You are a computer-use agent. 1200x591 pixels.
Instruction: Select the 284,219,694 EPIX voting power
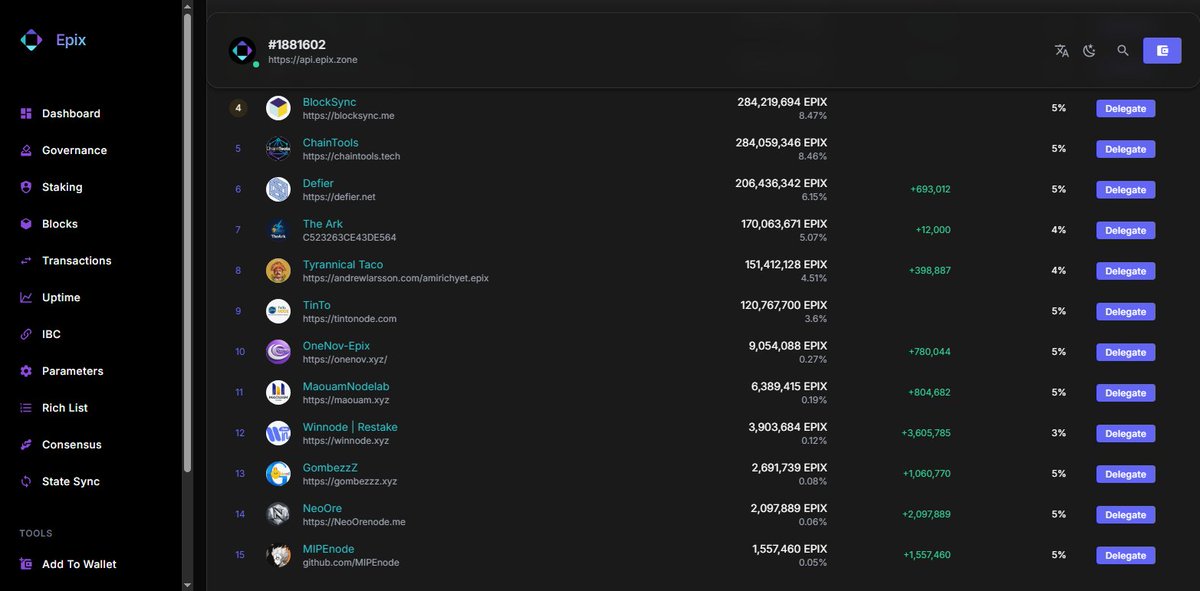[x=782, y=102]
